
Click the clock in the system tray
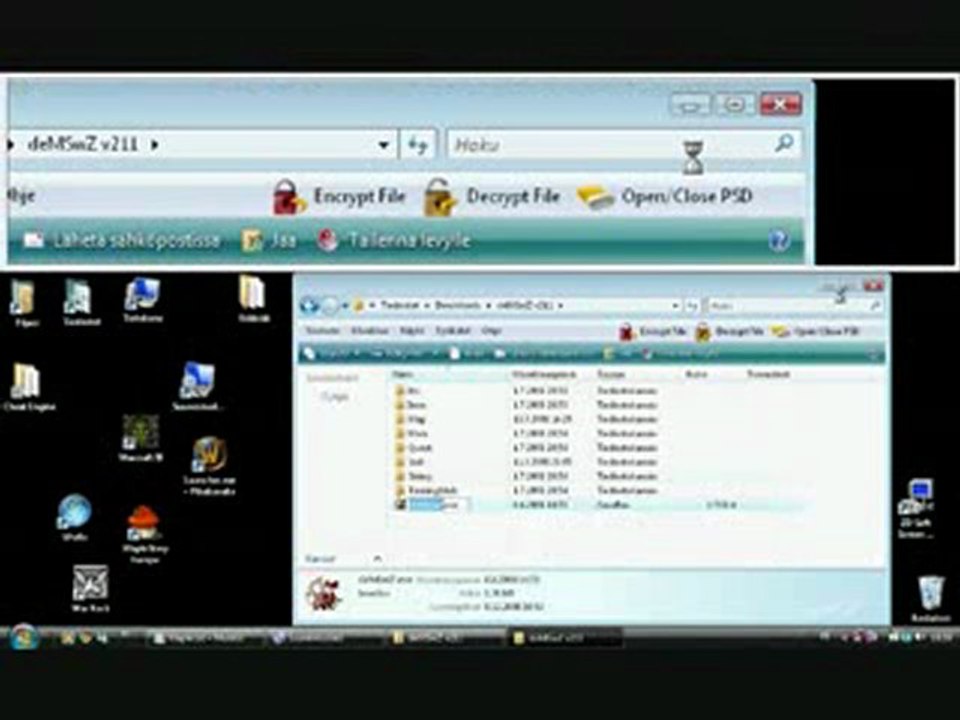click(x=942, y=638)
